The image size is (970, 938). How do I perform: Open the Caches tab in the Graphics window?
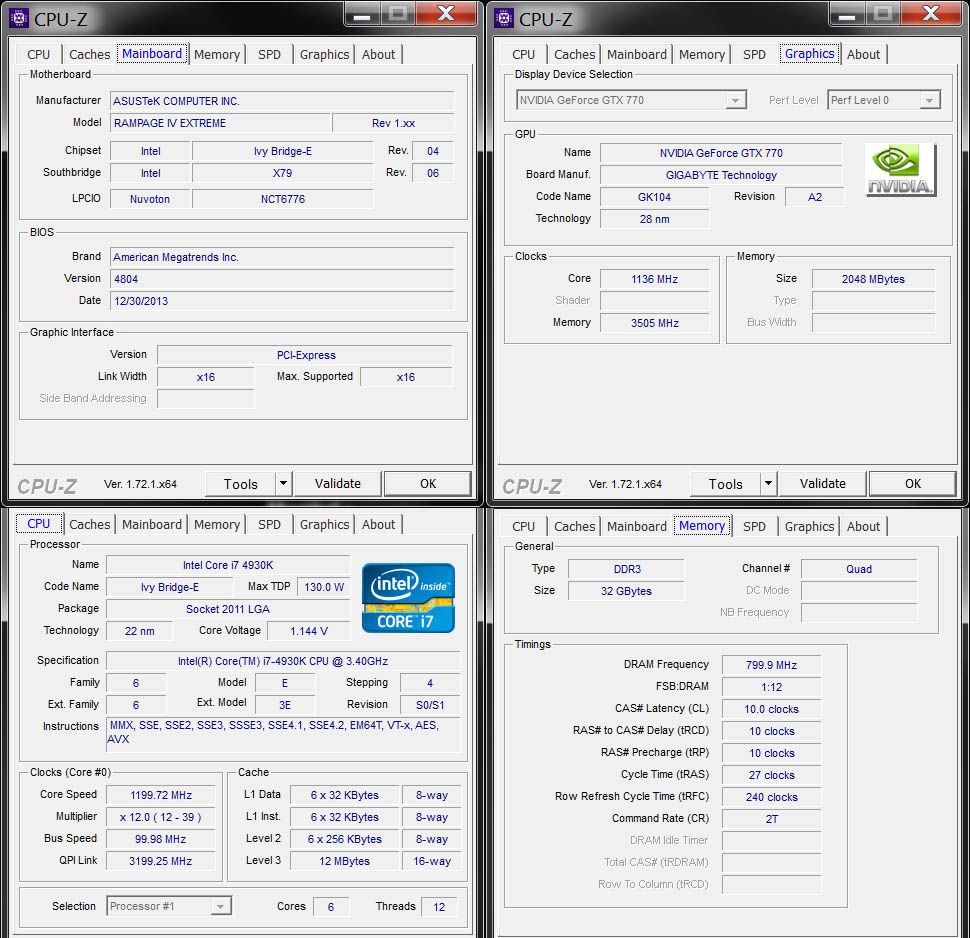click(x=575, y=54)
